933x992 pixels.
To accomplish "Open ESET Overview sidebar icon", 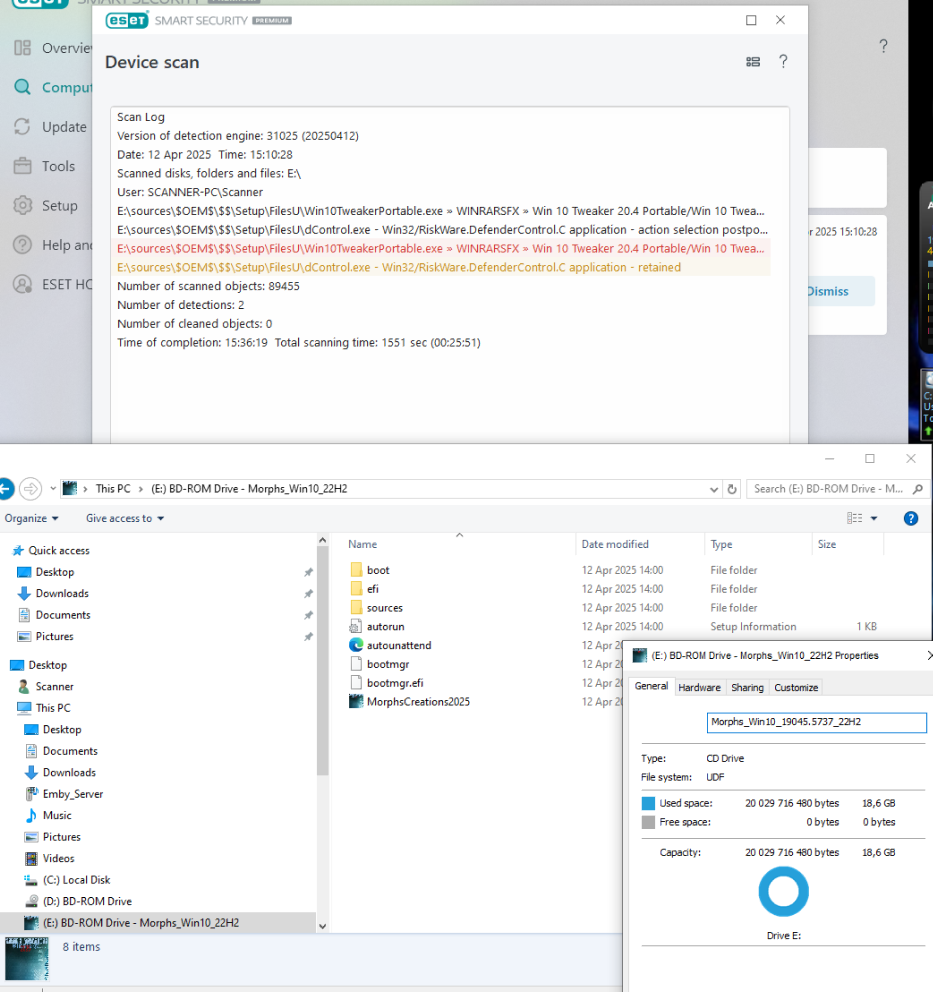I will click(x=23, y=48).
